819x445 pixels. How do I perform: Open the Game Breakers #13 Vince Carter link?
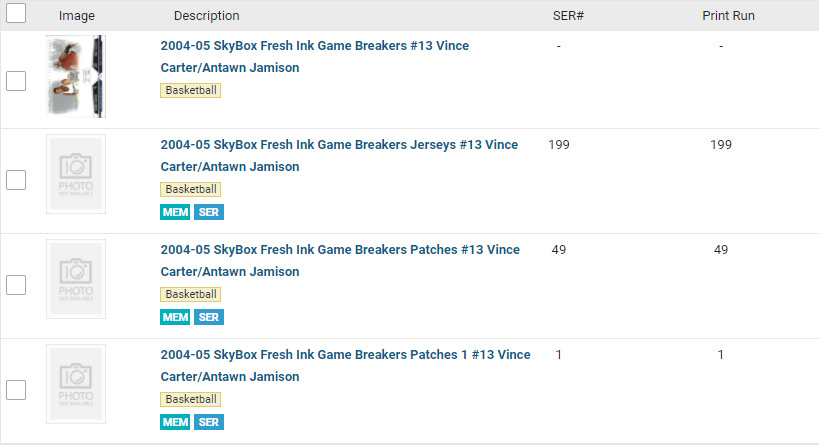pyautogui.click(x=314, y=46)
